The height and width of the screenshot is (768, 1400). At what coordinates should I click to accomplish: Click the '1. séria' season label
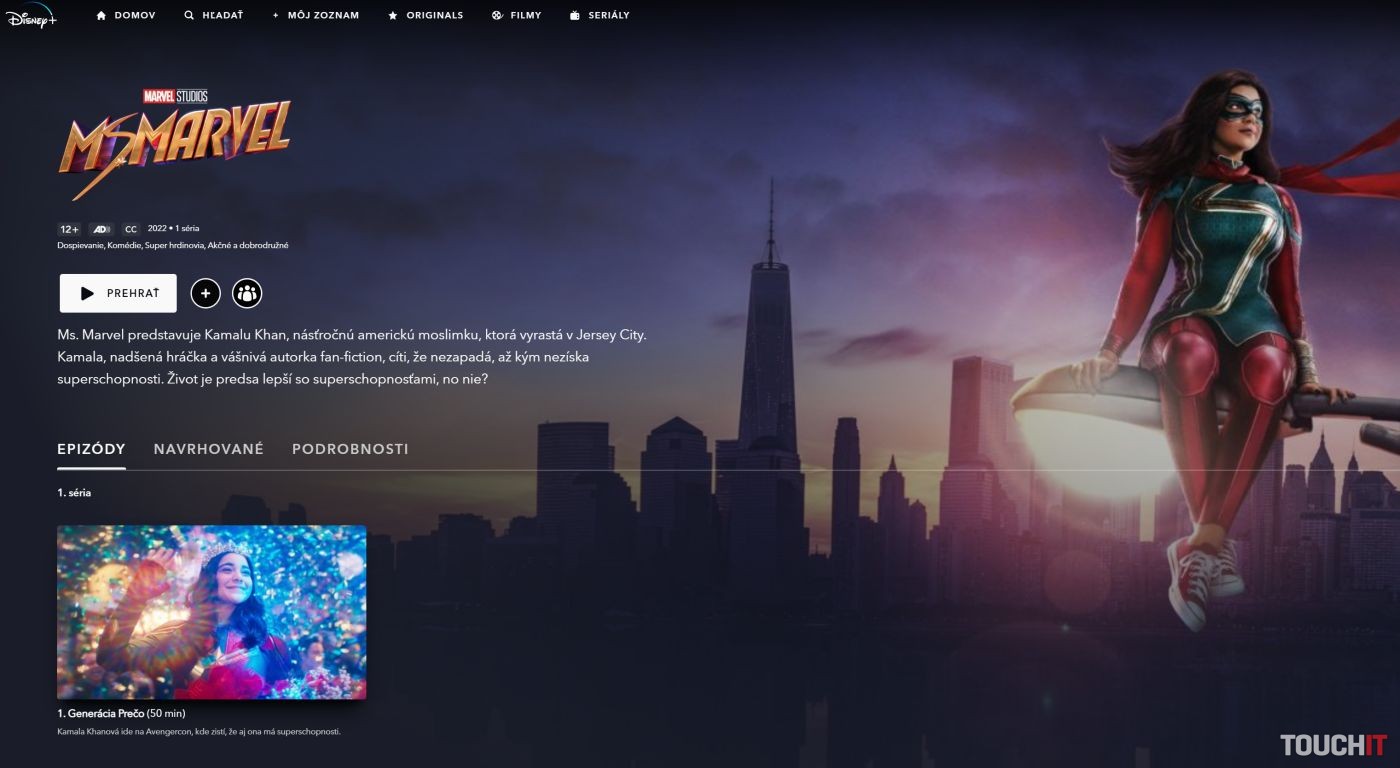tap(74, 493)
